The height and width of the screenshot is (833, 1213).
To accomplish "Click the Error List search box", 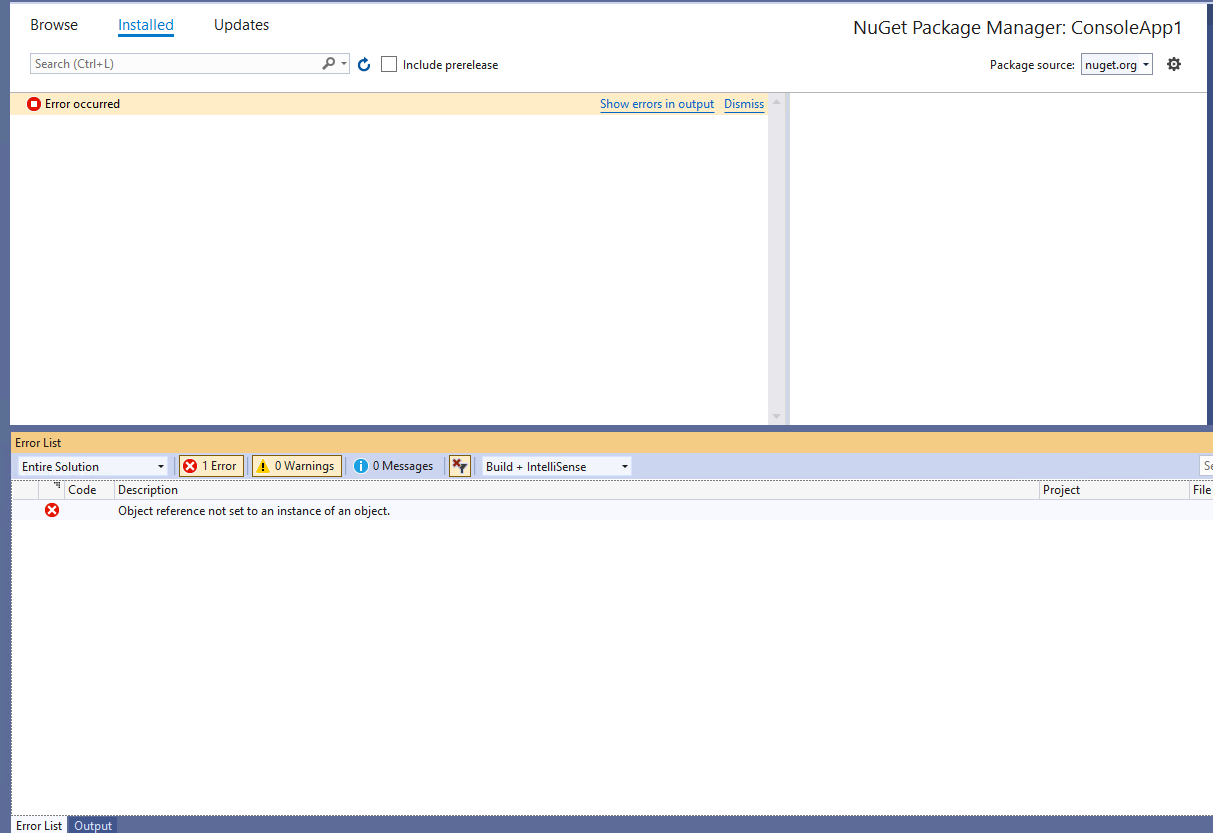I will 1206,466.
